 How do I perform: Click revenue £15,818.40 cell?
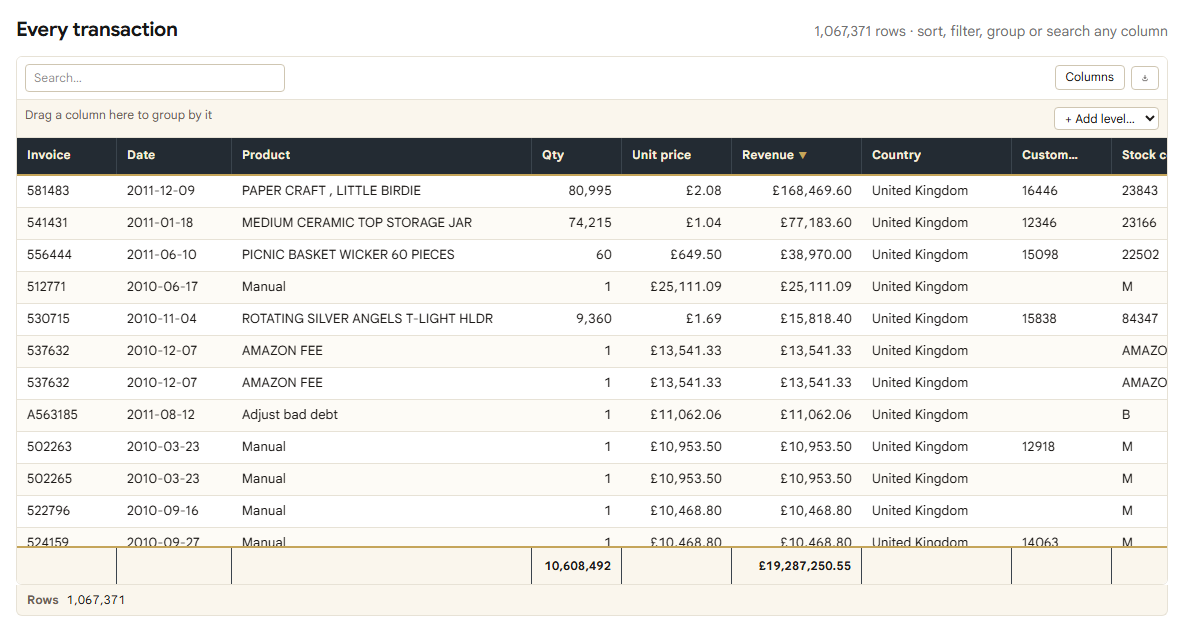click(x=797, y=319)
